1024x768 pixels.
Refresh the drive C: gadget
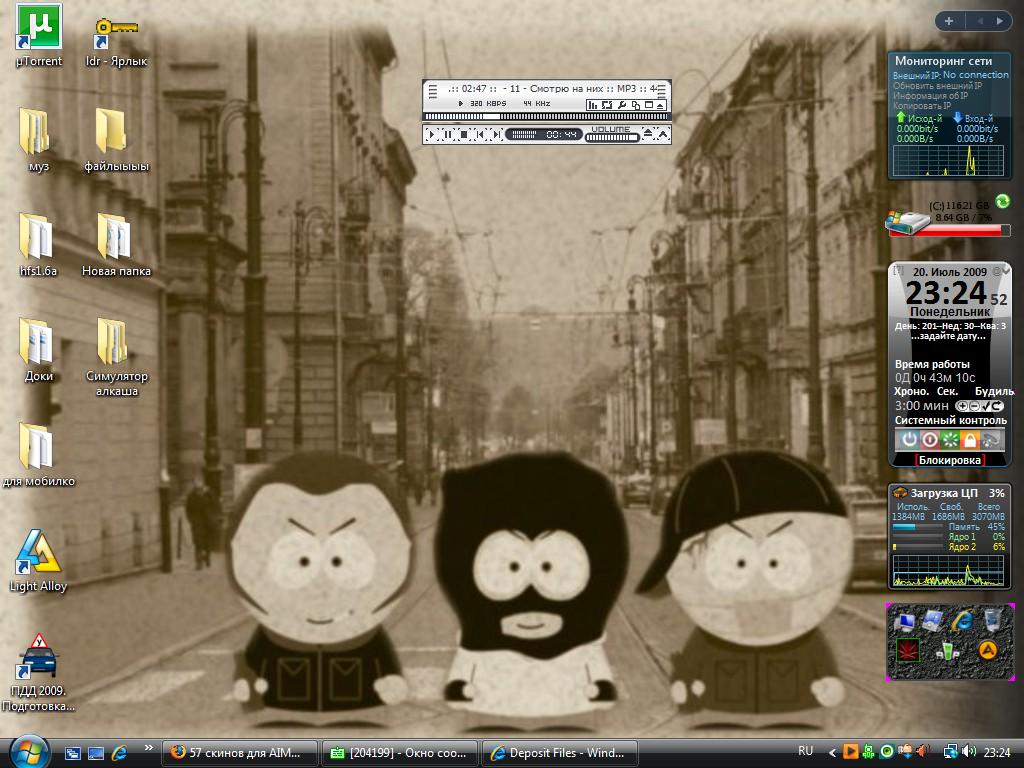pyautogui.click(x=1002, y=202)
